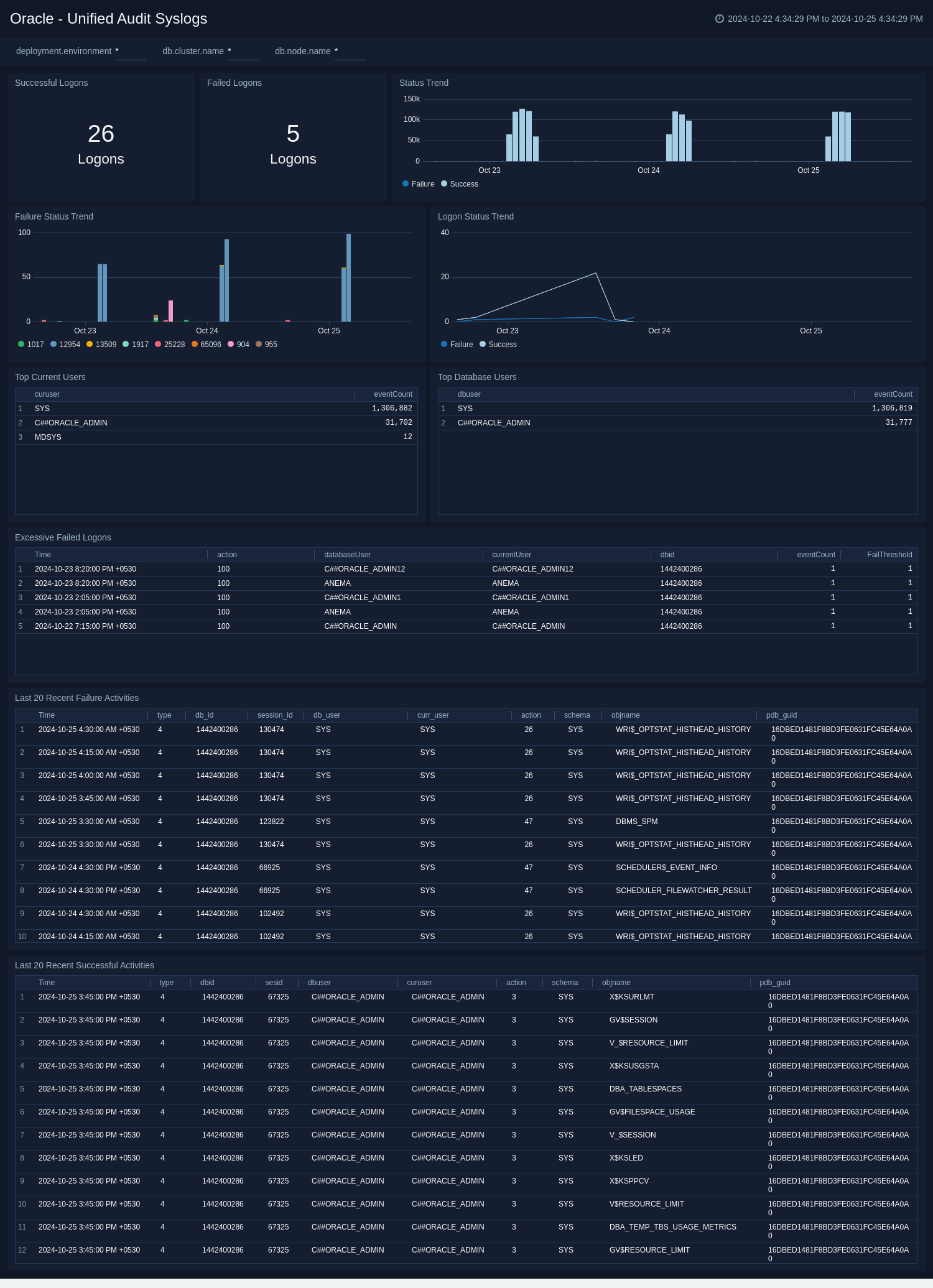
Task: Click the Failed Logons panel title
Action: tap(234, 83)
